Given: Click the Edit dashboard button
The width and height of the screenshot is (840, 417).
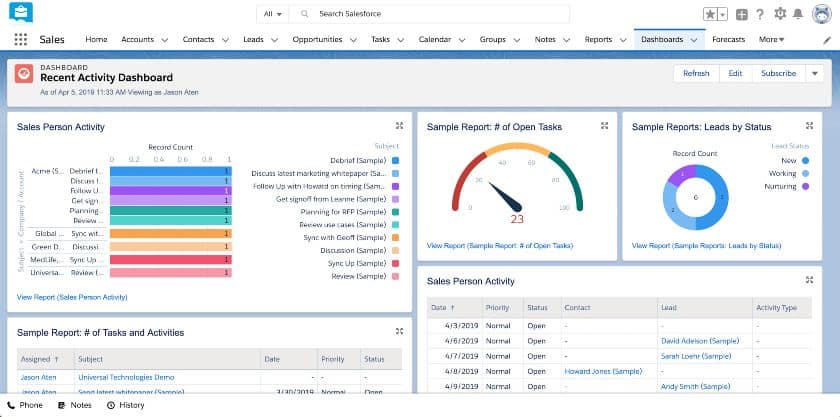Looking at the screenshot, I should pos(735,73).
